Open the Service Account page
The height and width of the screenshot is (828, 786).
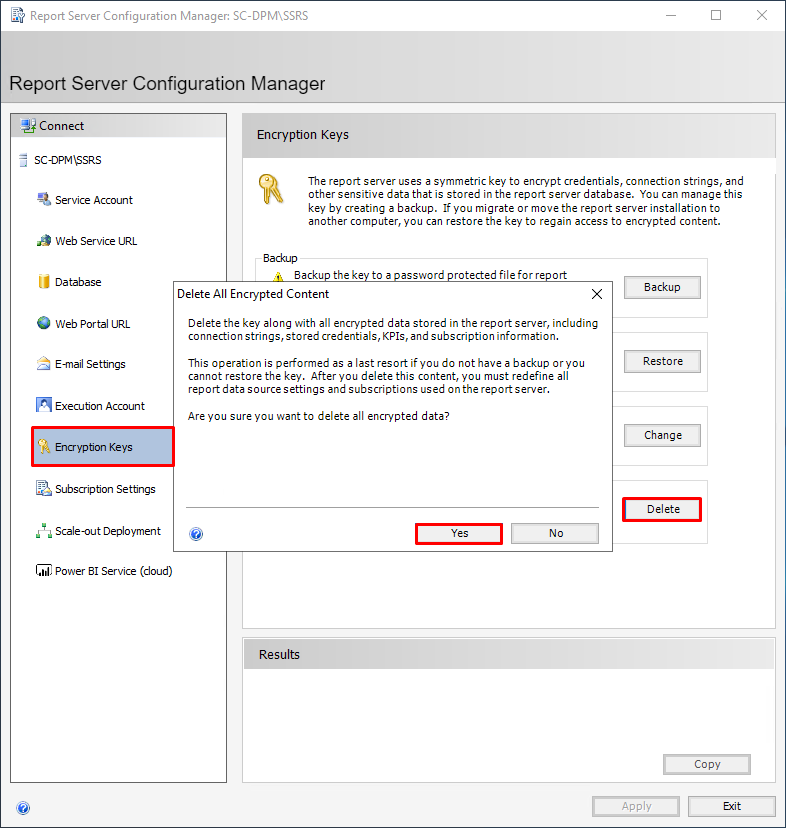[x=93, y=200]
